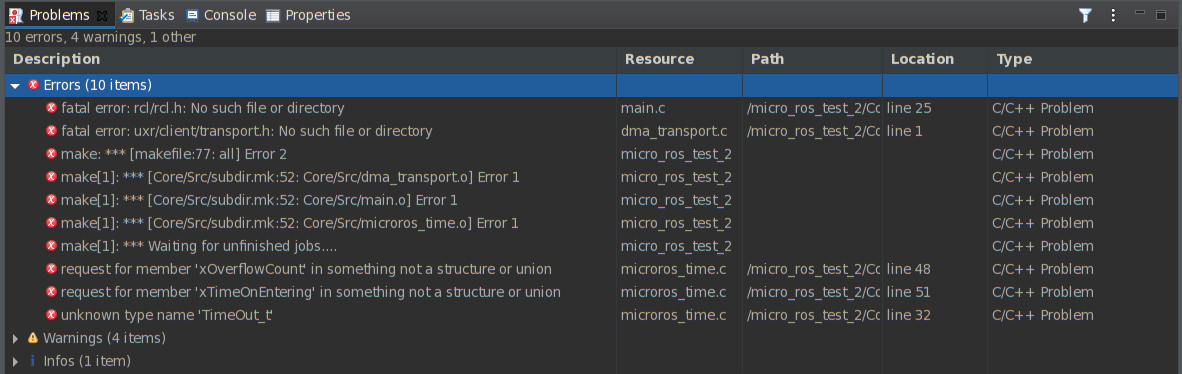Image resolution: width=1182 pixels, height=374 pixels.
Task: Expand the Infos (1 item) group
Action: point(15,362)
